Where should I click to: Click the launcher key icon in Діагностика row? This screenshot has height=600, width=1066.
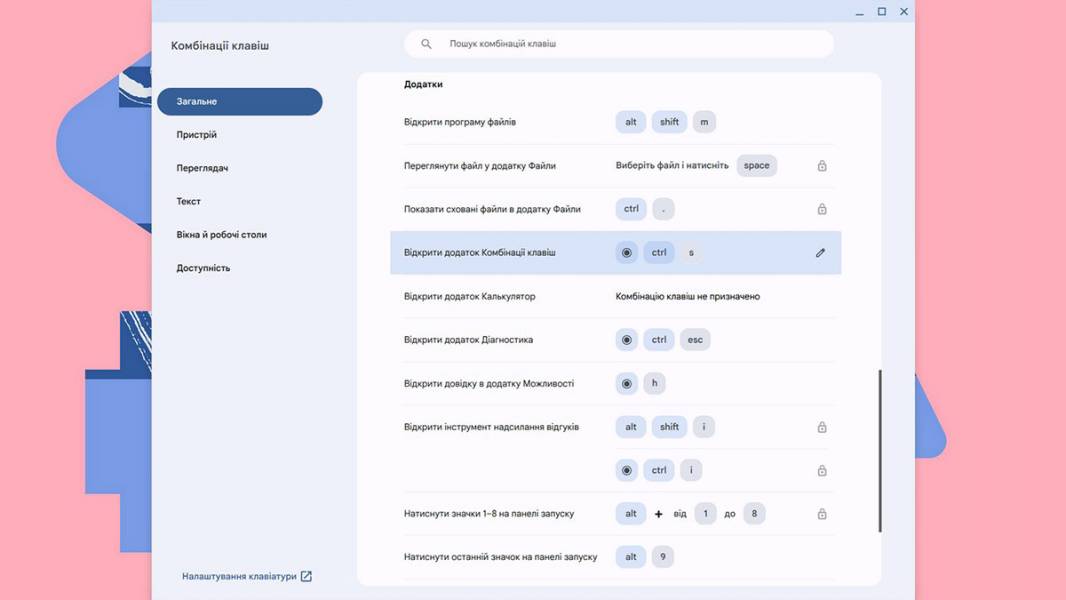627,340
